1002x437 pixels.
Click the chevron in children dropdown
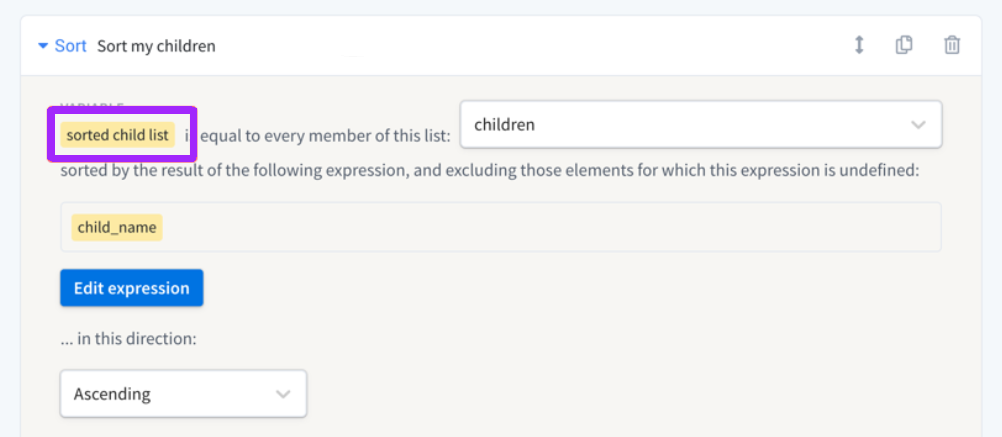918,125
